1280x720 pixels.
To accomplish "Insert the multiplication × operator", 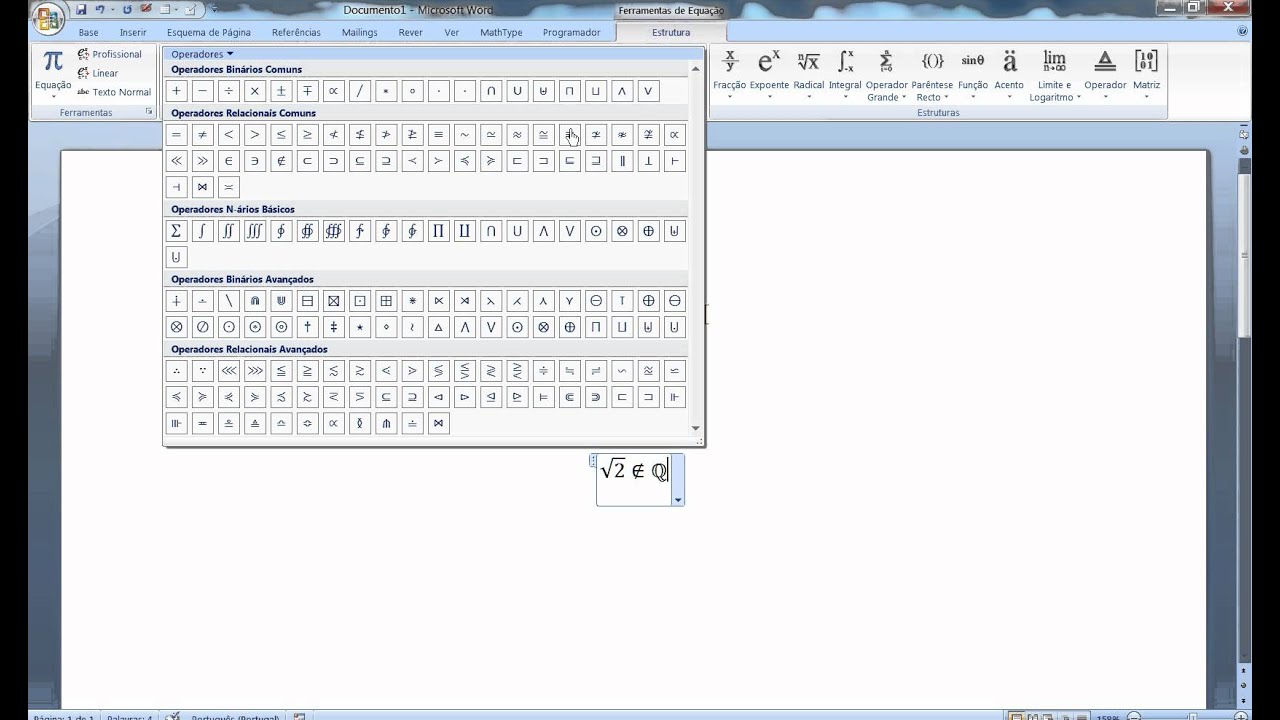I will 255,91.
